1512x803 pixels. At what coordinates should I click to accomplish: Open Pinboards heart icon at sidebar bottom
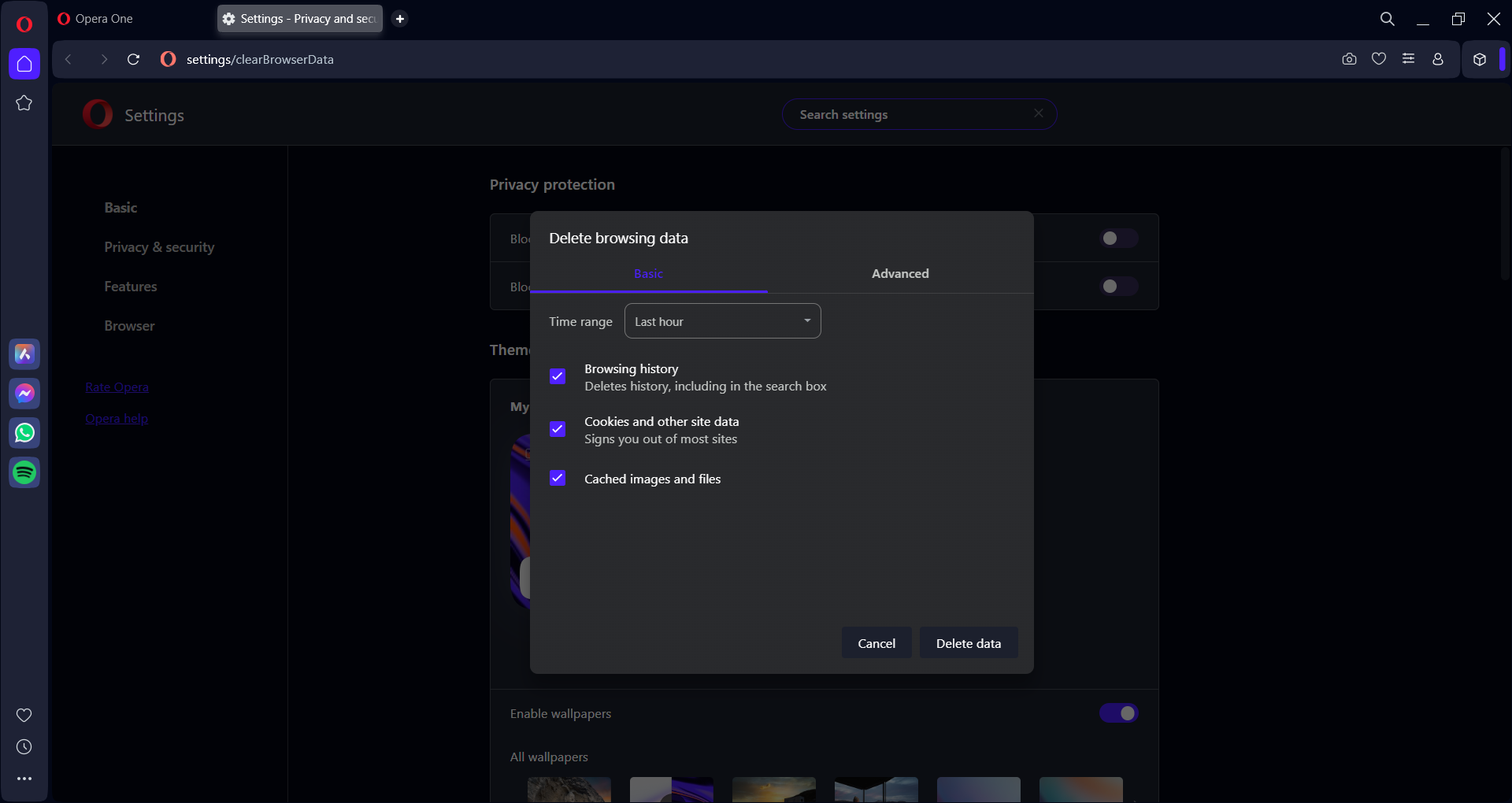click(24, 715)
